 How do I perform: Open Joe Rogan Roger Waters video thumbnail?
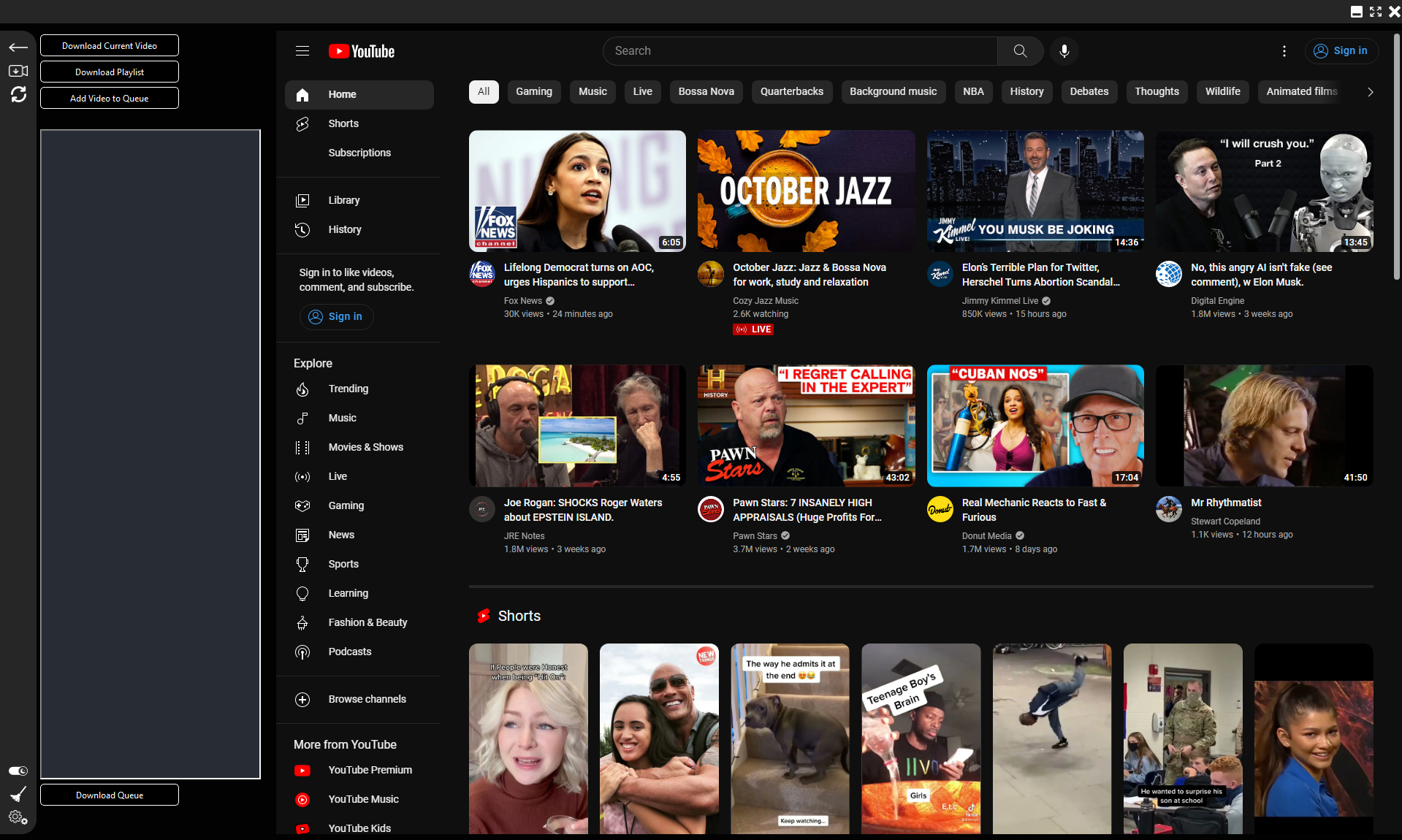click(577, 426)
